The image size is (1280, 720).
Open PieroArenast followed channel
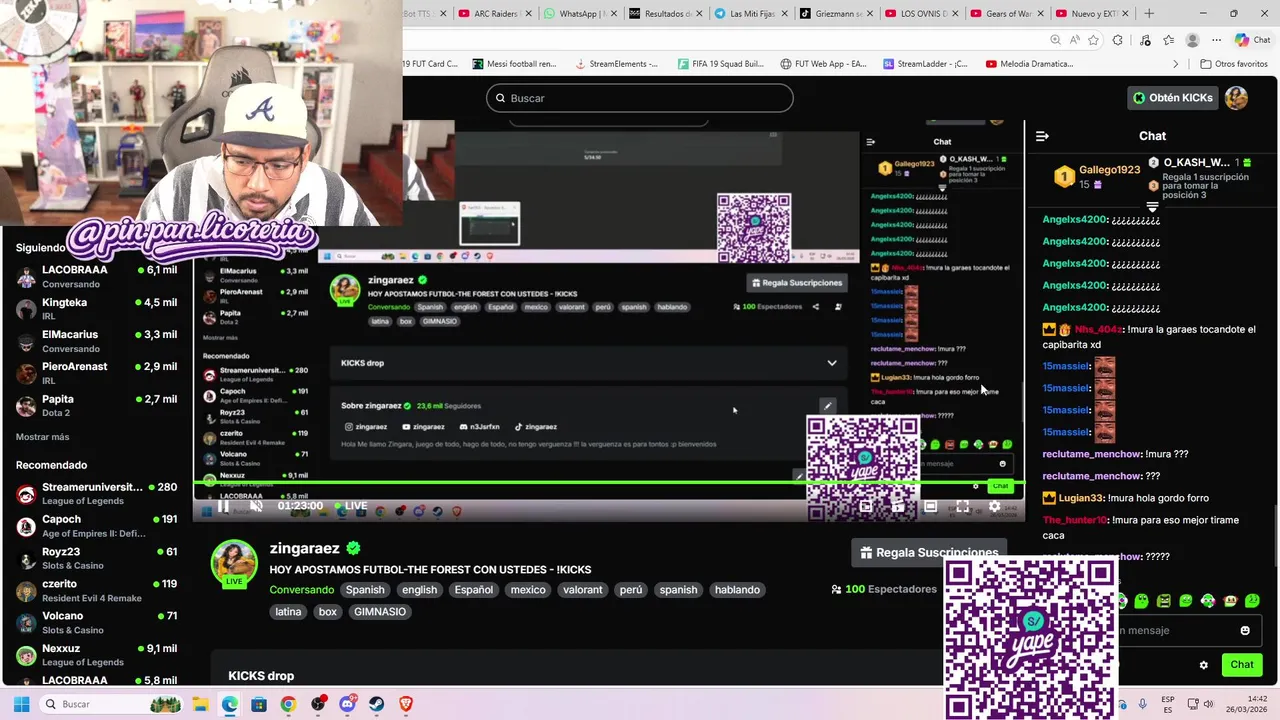96,373
